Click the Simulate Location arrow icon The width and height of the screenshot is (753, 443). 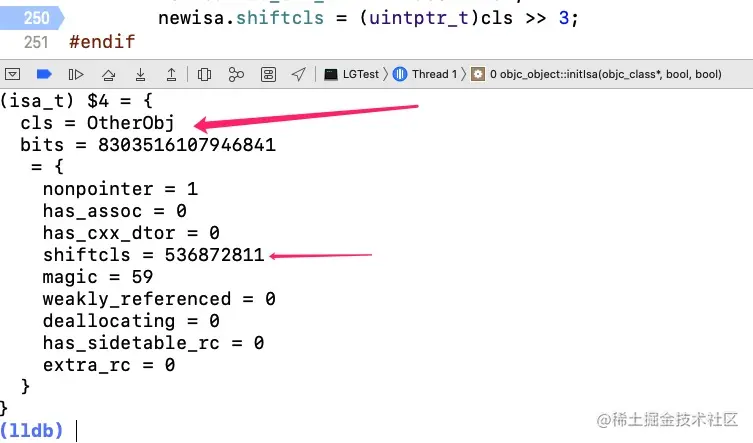(299, 74)
